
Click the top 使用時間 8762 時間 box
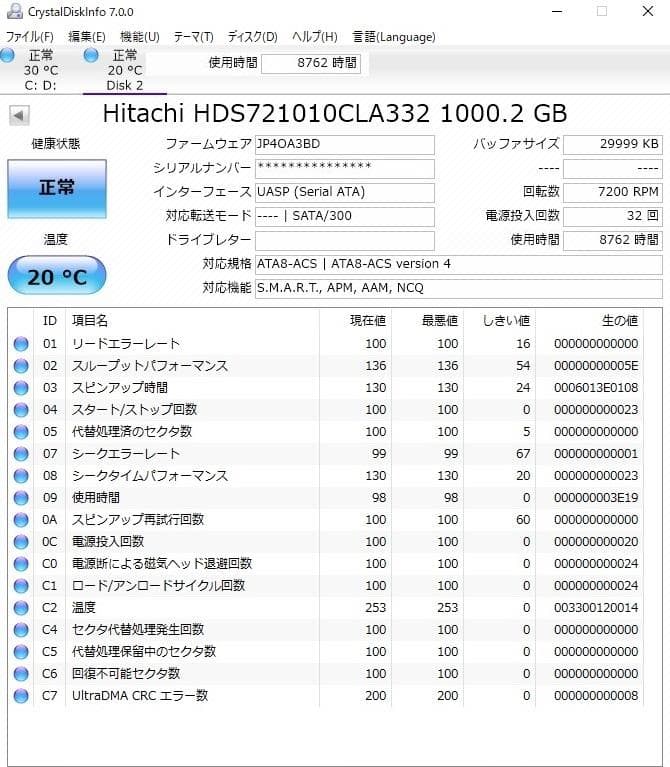click(311, 64)
